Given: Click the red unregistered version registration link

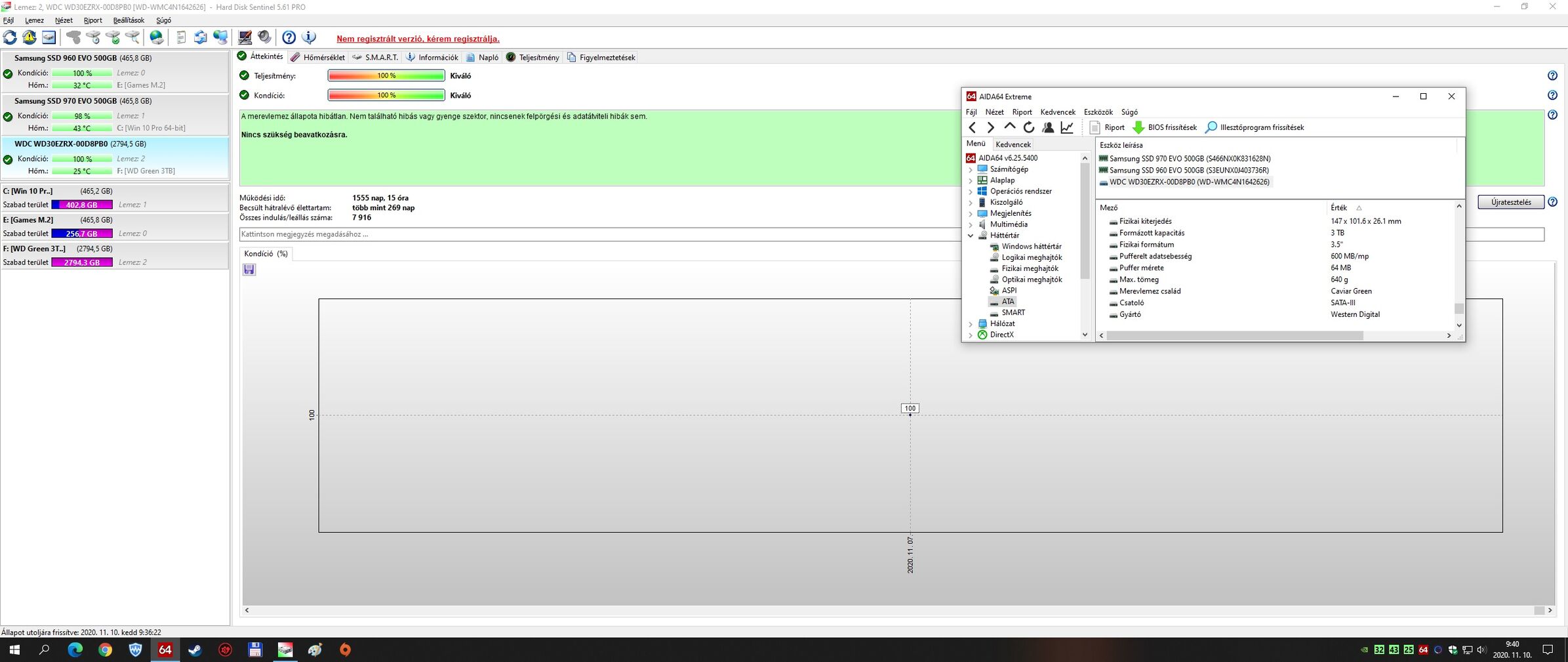Looking at the screenshot, I should pyautogui.click(x=418, y=39).
